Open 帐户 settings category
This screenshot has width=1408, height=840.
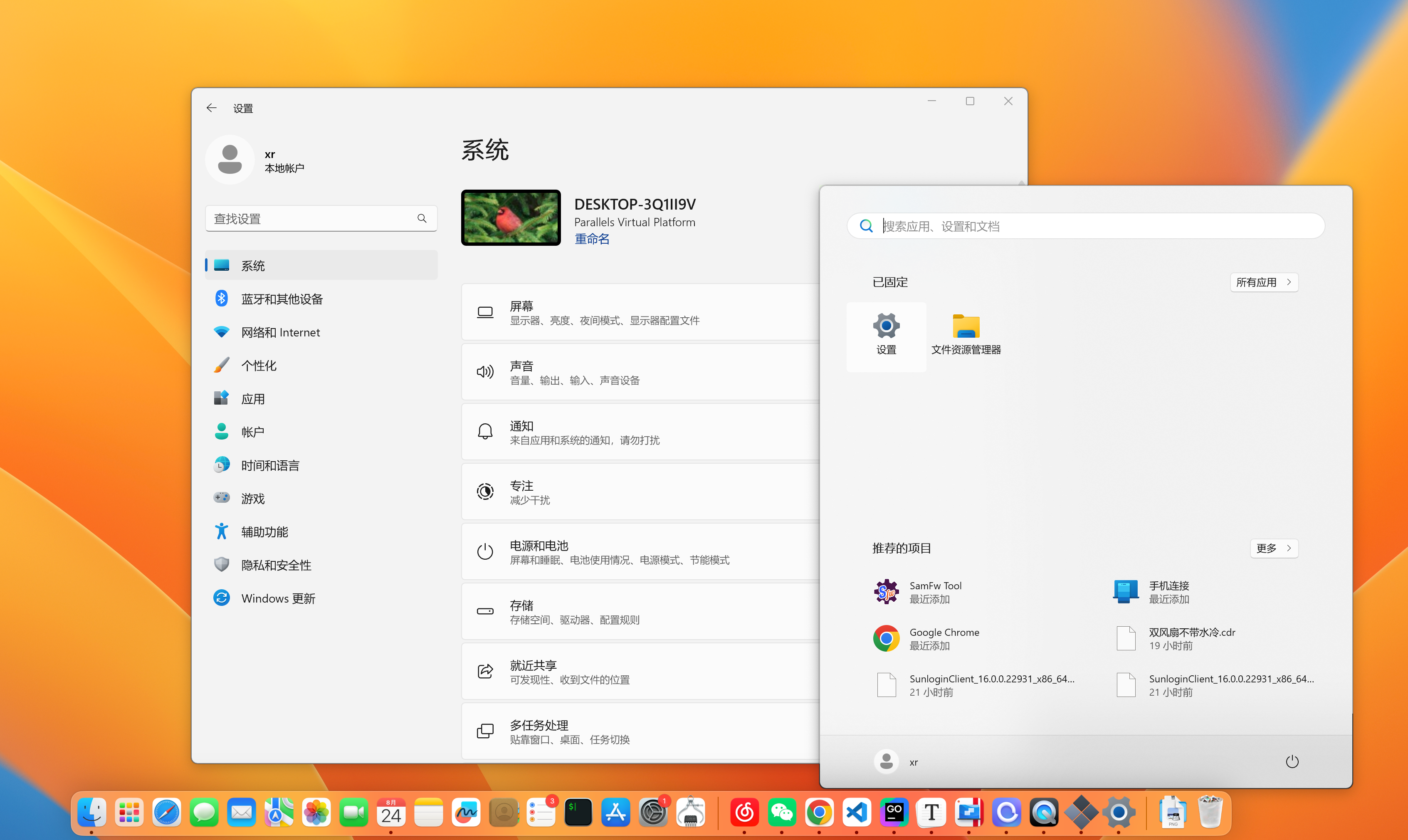pyautogui.click(x=321, y=432)
